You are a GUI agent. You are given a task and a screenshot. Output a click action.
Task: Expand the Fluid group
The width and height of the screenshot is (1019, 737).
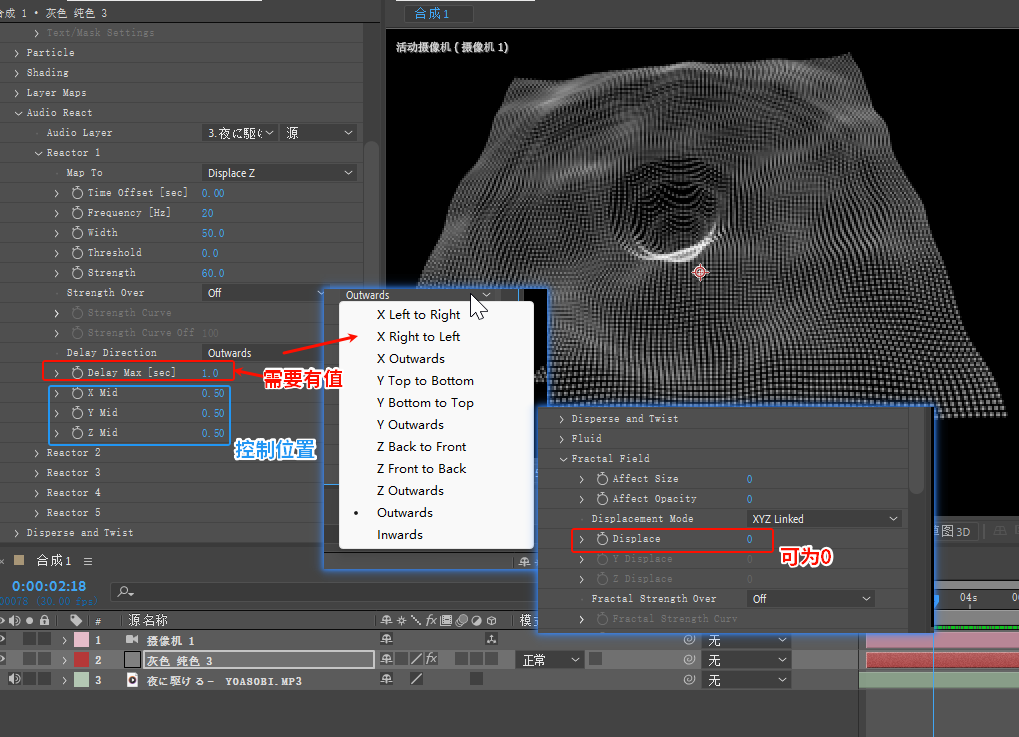coord(561,439)
